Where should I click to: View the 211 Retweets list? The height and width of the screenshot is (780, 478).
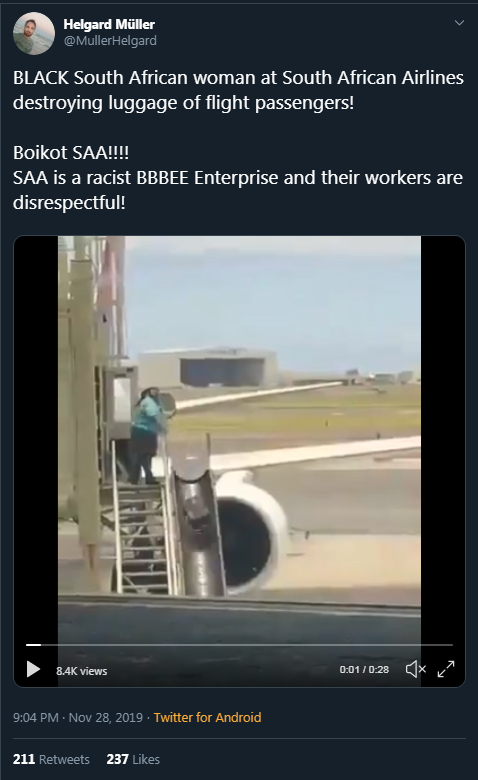tap(51, 759)
